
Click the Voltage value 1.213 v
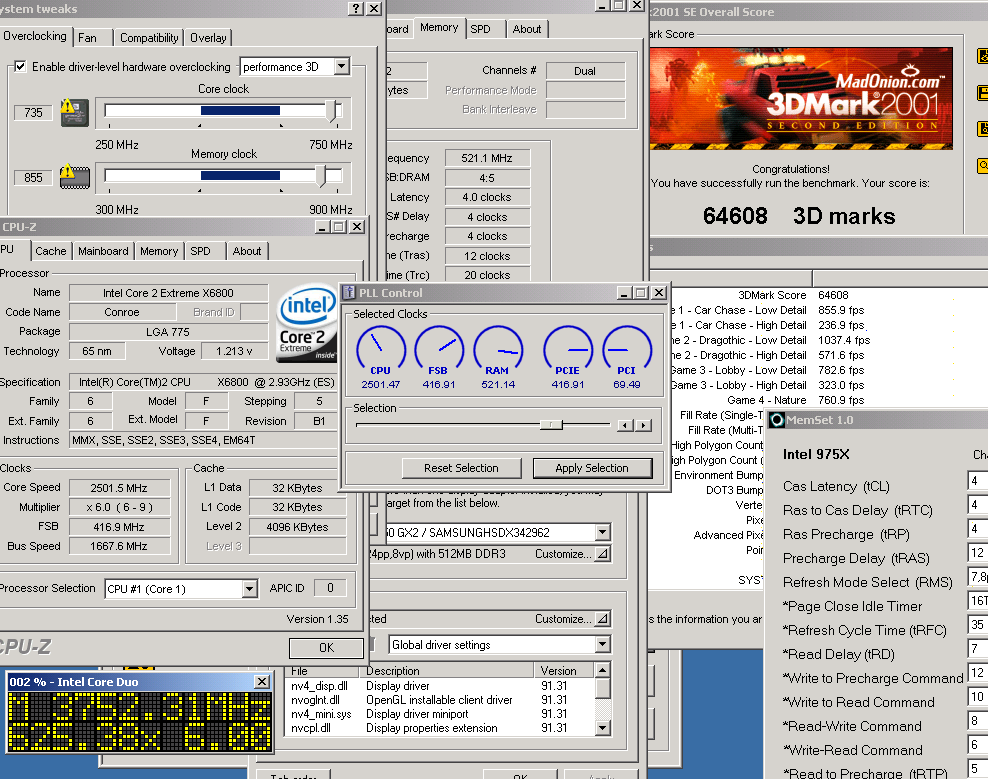(234, 351)
